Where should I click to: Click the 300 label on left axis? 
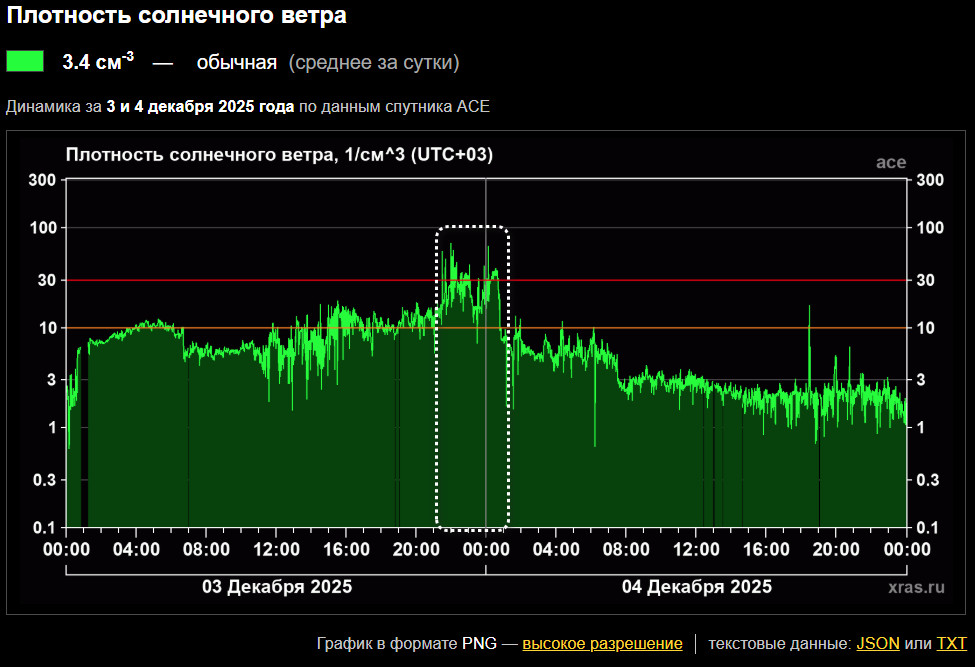pos(41,180)
